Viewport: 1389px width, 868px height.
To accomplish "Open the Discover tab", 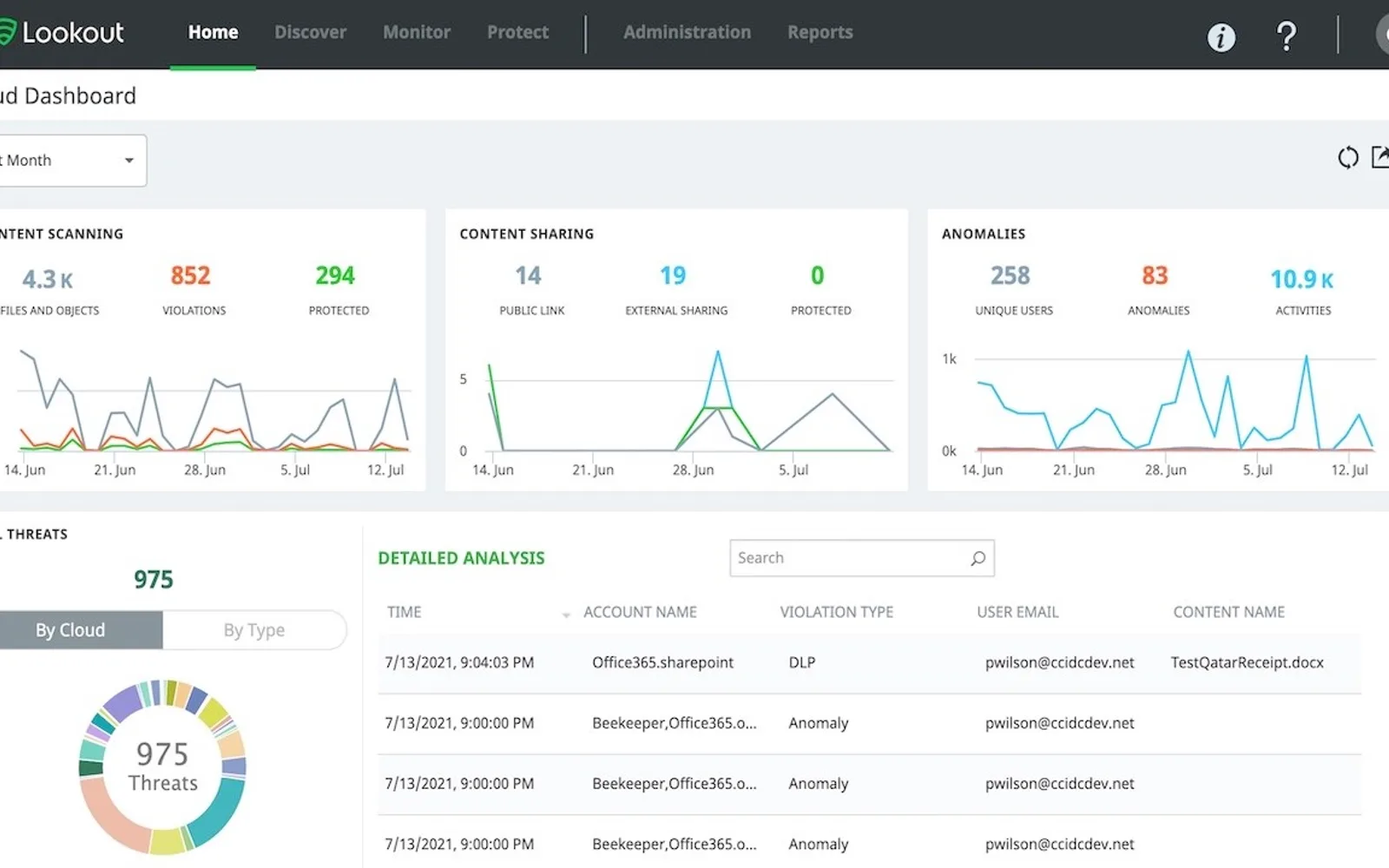I will coord(310,32).
